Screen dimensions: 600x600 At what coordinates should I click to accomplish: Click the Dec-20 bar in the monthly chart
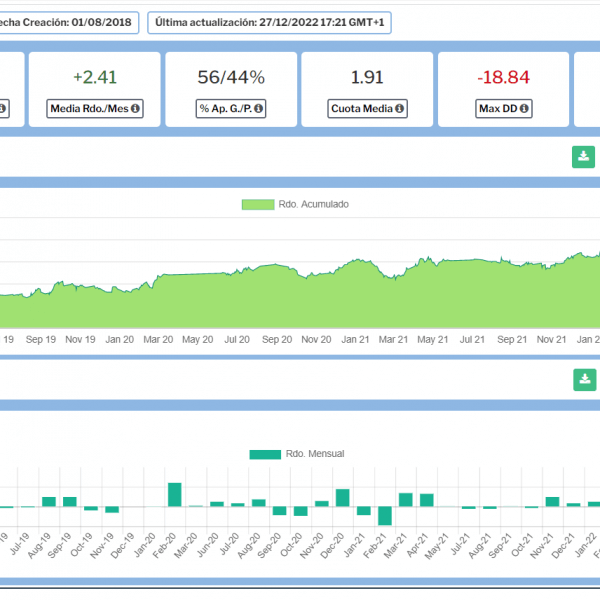[x=342, y=498]
